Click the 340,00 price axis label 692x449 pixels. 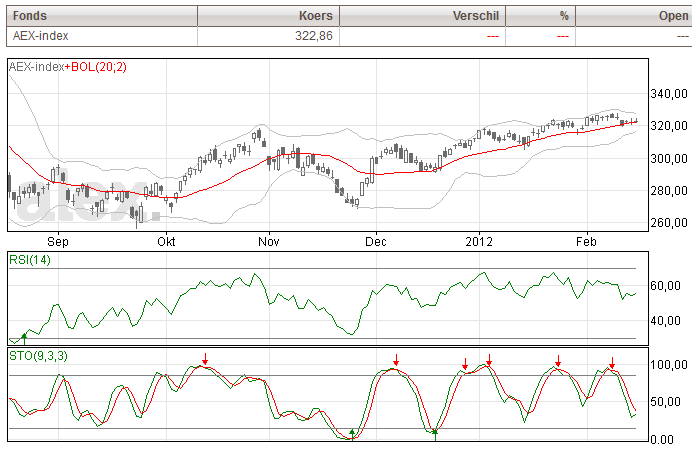(669, 94)
